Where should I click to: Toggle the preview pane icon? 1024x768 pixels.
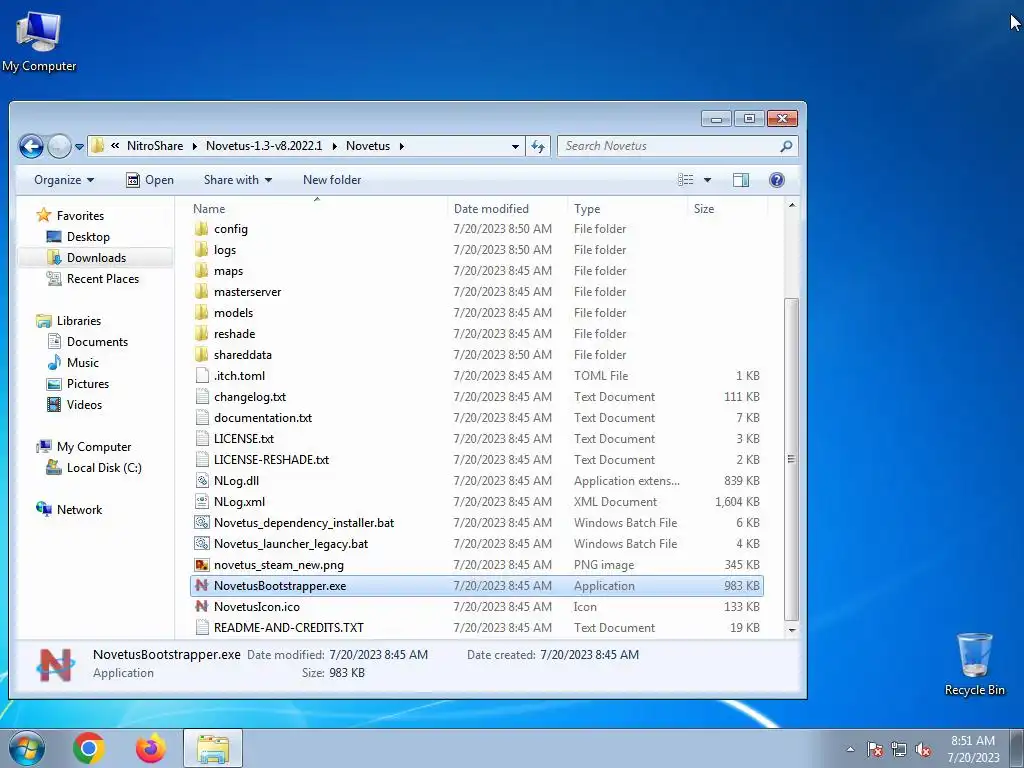click(x=741, y=180)
